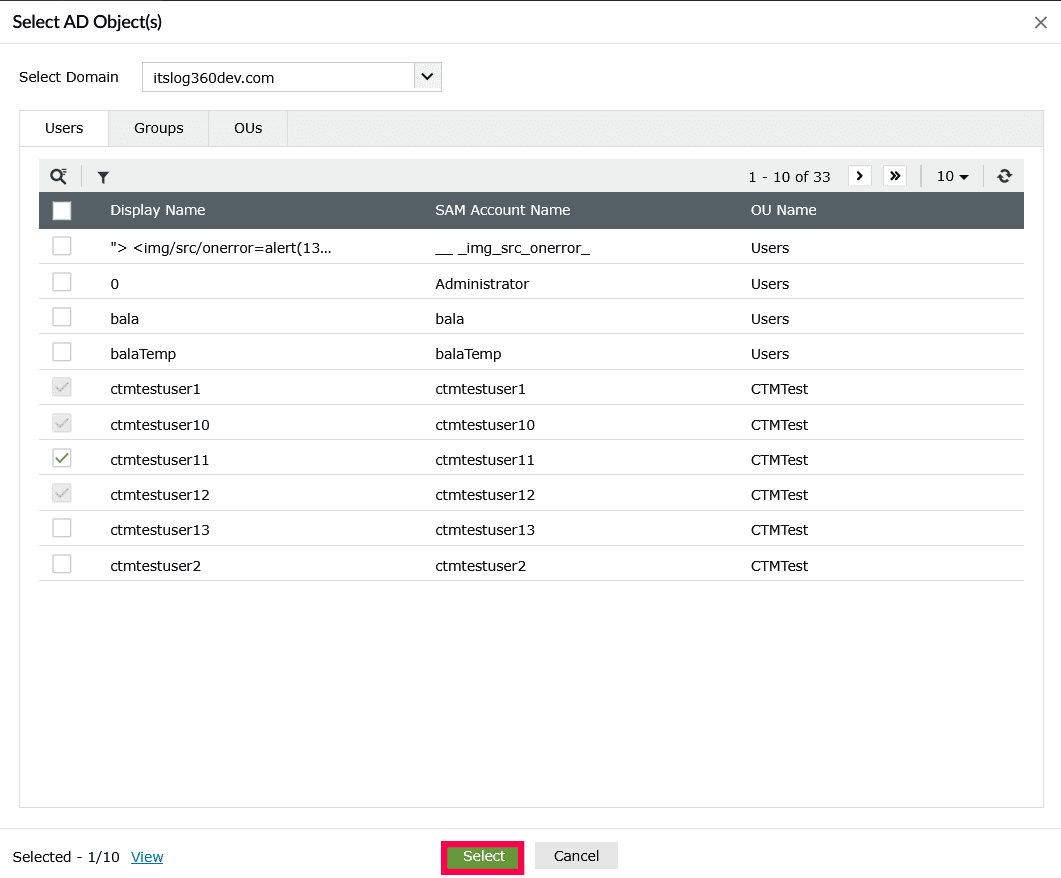Click the '1 - 10 of 33' pagination text
1061x878 pixels.
click(789, 177)
